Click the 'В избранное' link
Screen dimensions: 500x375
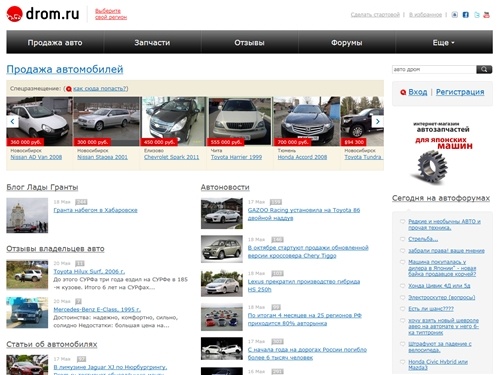425,15
